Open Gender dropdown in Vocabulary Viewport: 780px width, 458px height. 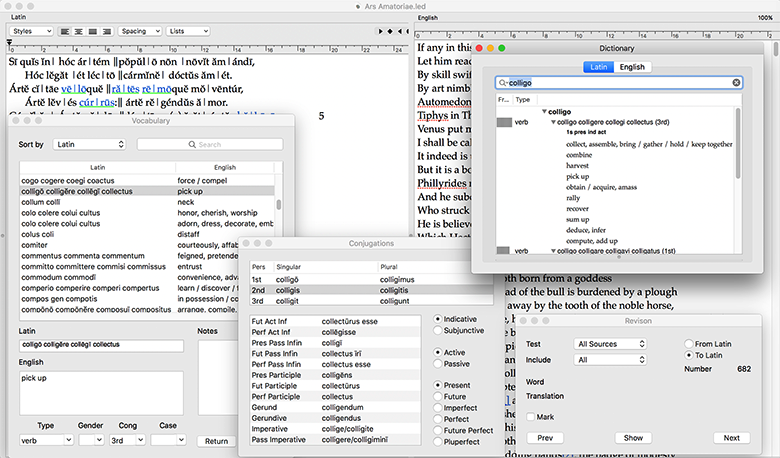tap(91, 440)
